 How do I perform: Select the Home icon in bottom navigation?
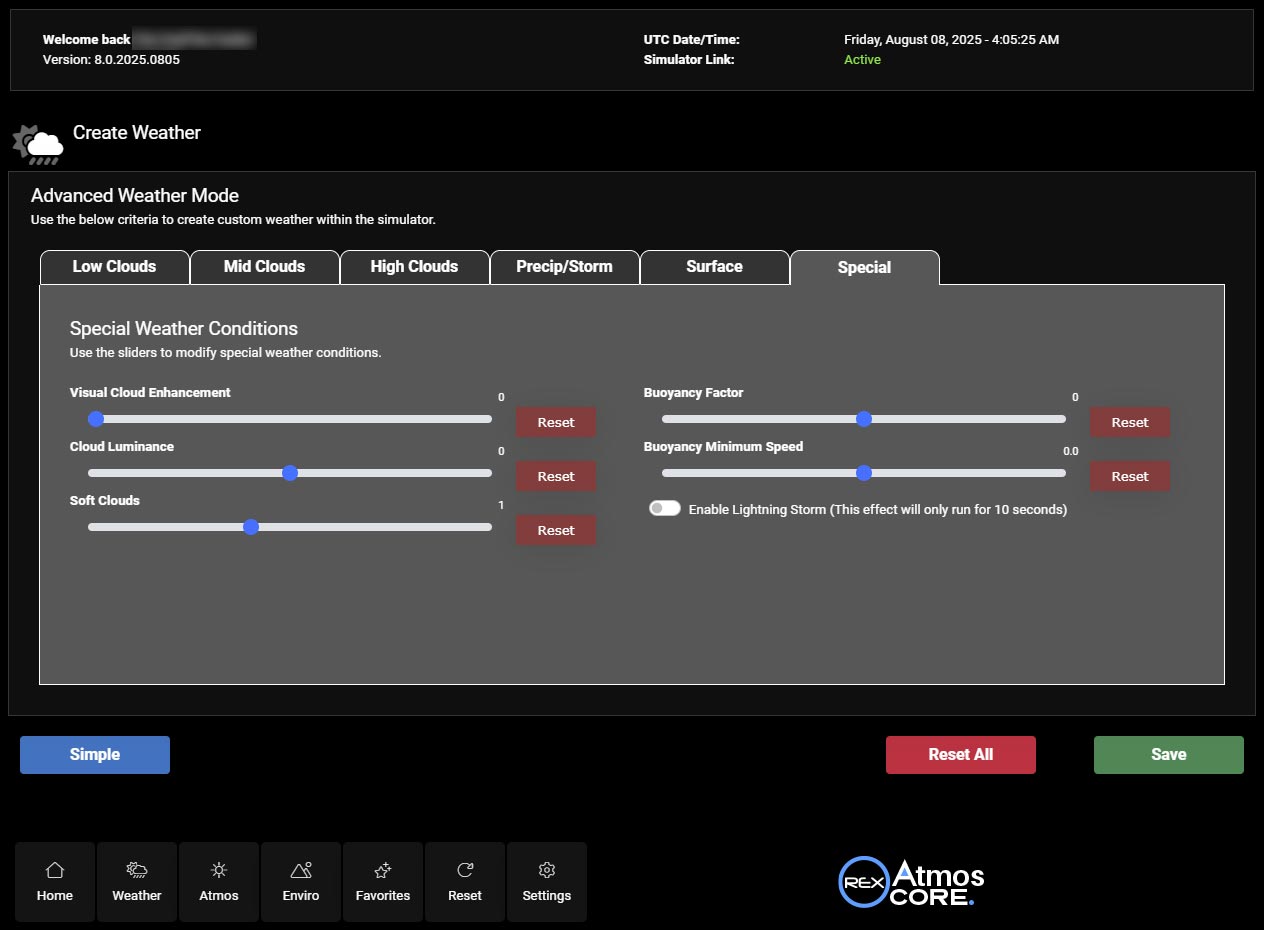pyautogui.click(x=55, y=880)
